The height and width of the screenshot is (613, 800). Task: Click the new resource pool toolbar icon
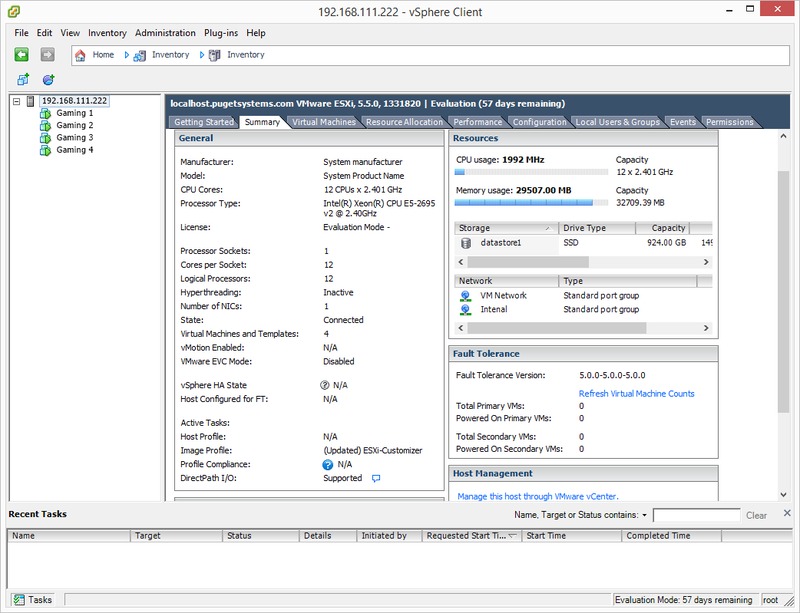point(48,80)
